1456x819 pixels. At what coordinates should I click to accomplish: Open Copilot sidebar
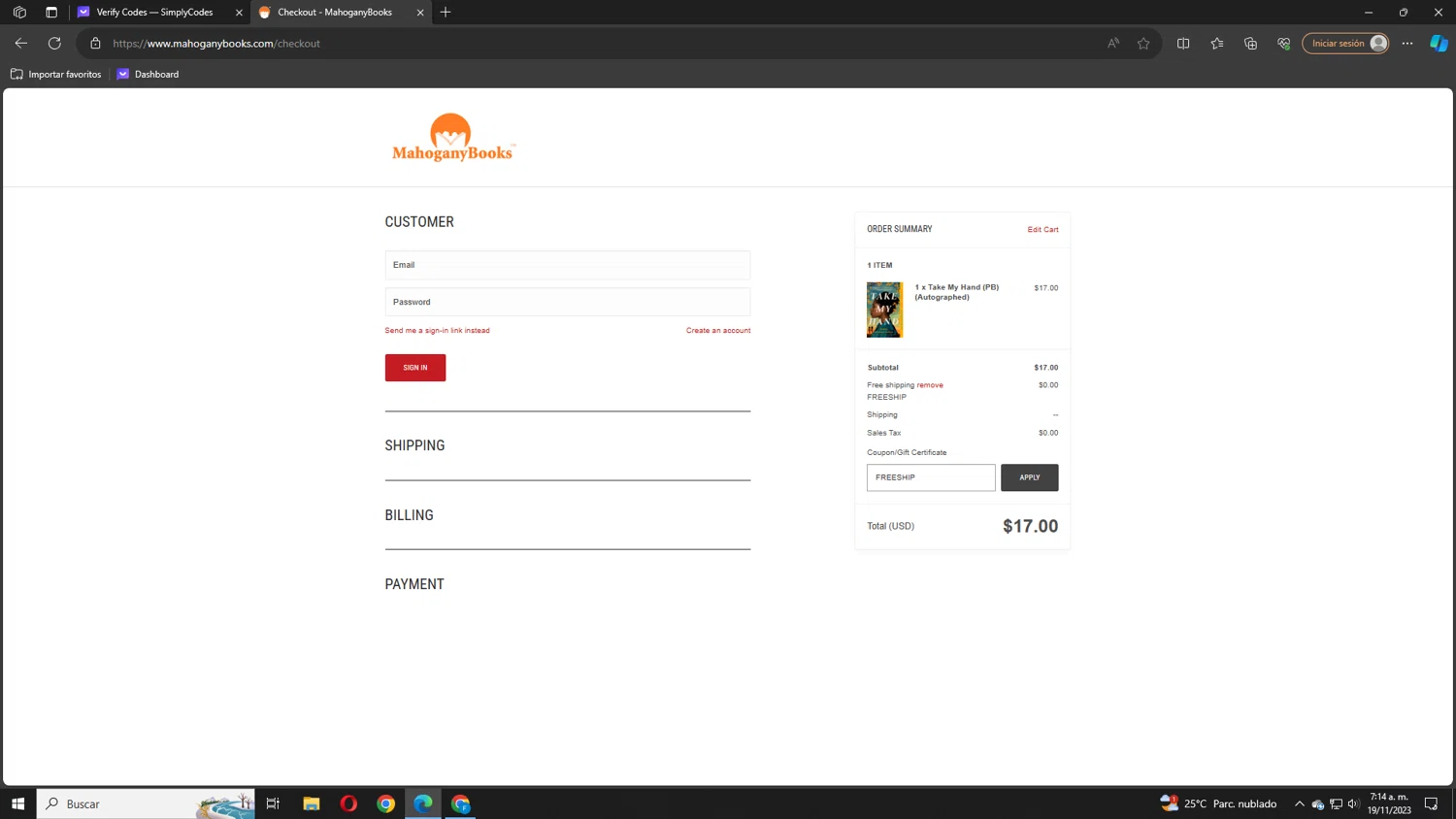(1439, 43)
